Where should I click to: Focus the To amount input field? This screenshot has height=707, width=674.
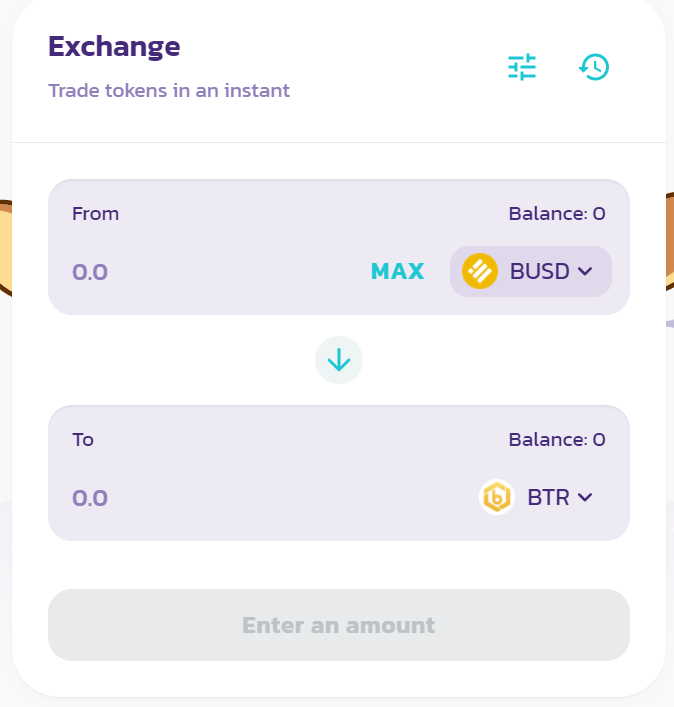271,498
